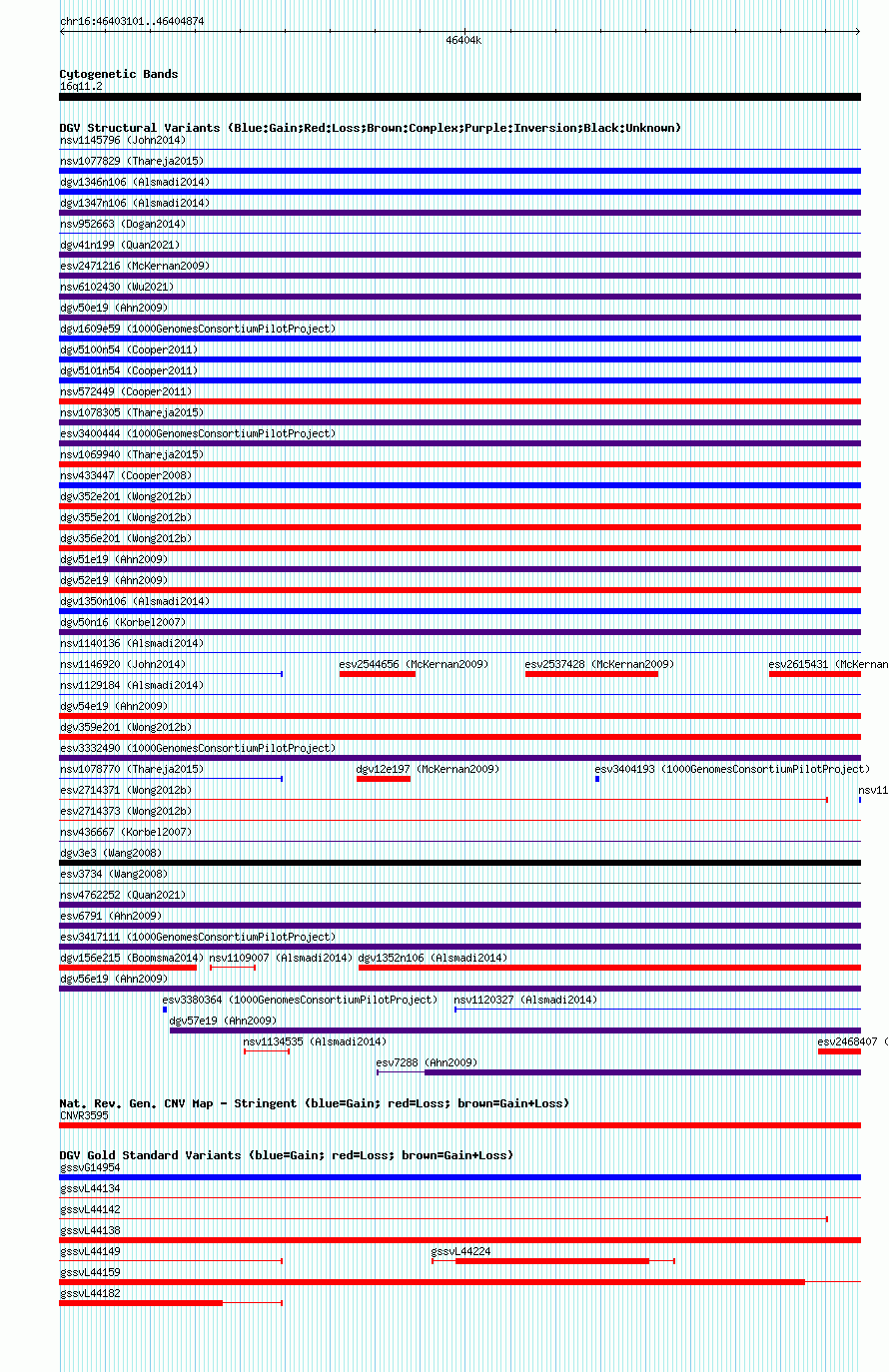Open dgv52e19 (Ahn2009) variant
Screen dimensions: 889x1372
tap(113, 580)
